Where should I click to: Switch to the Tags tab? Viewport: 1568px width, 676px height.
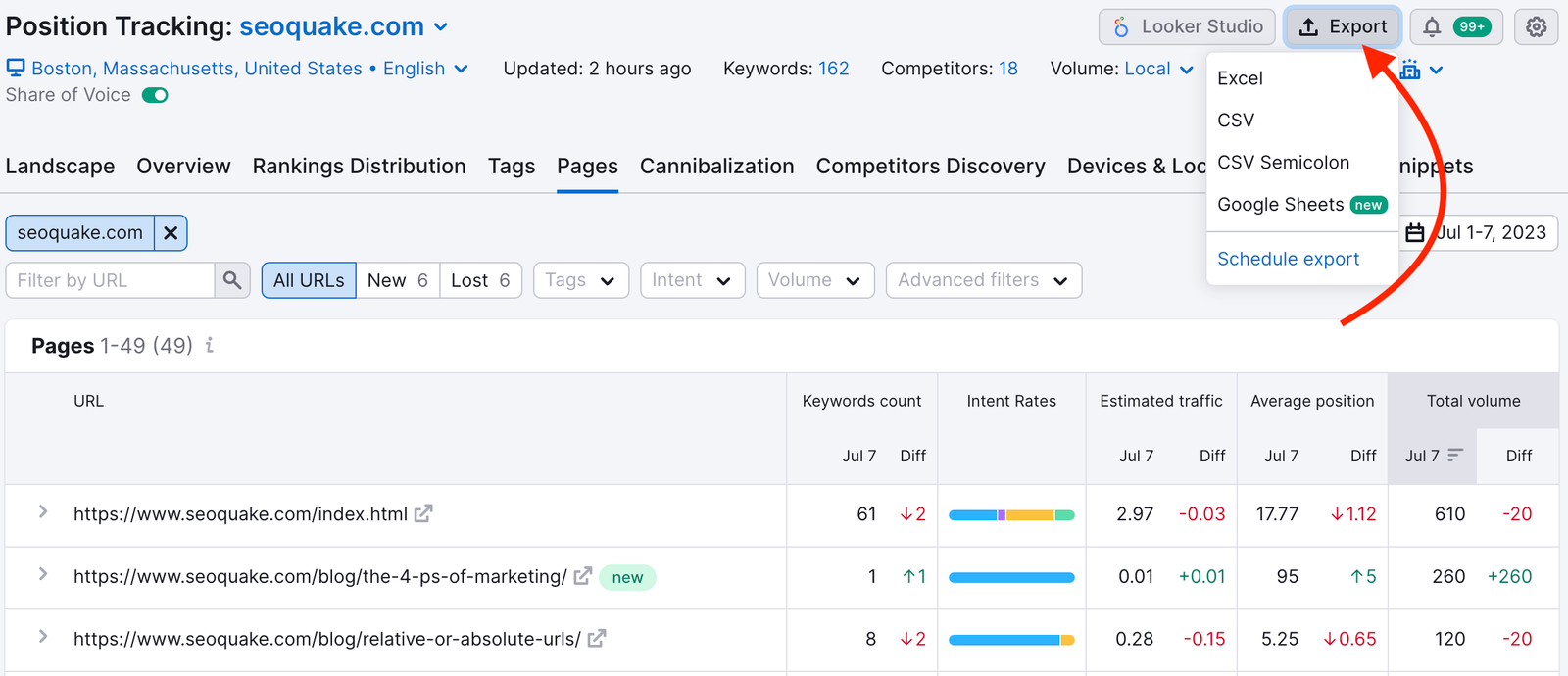pos(512,167)
